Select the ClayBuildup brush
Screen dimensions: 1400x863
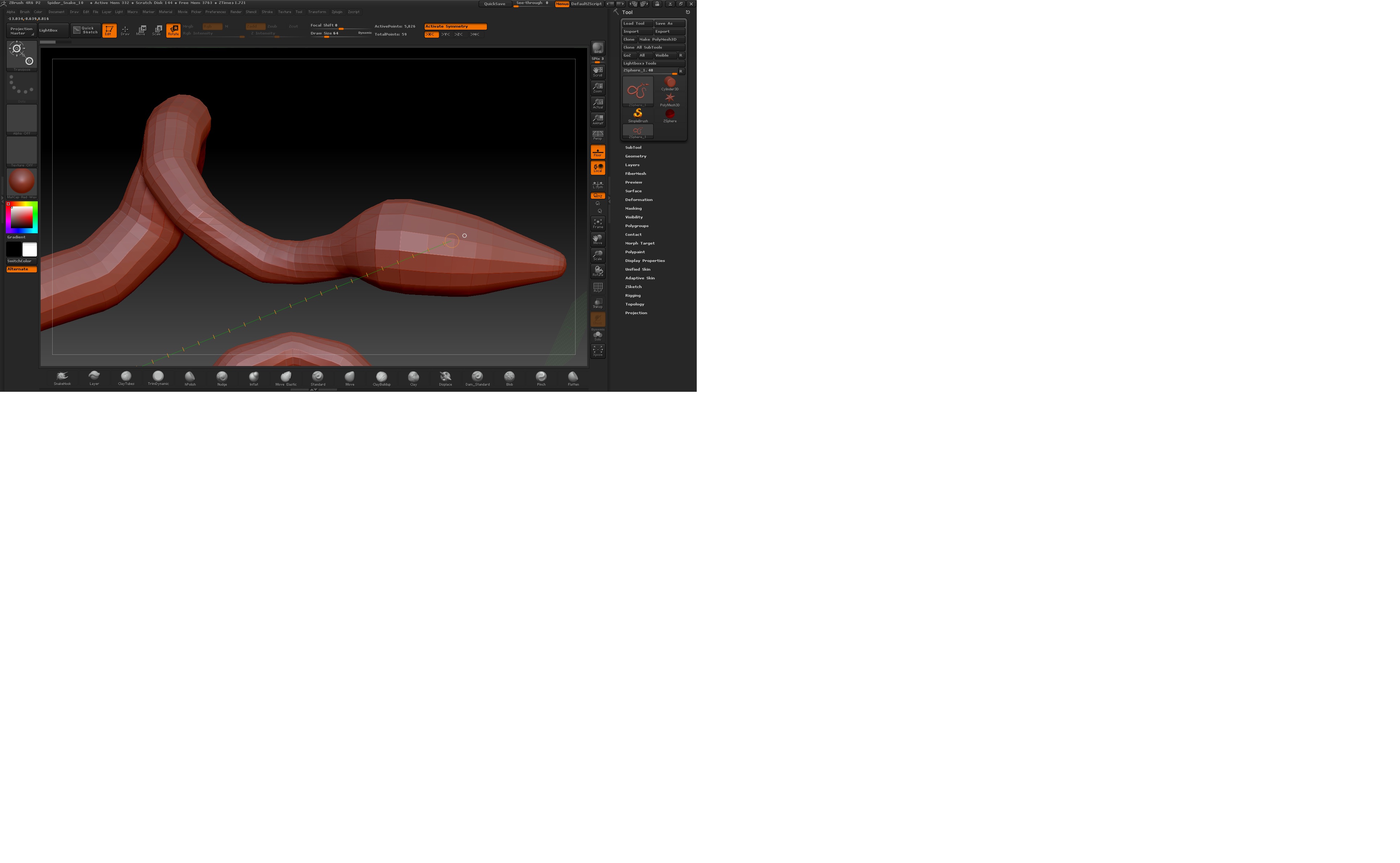[381, 377]
